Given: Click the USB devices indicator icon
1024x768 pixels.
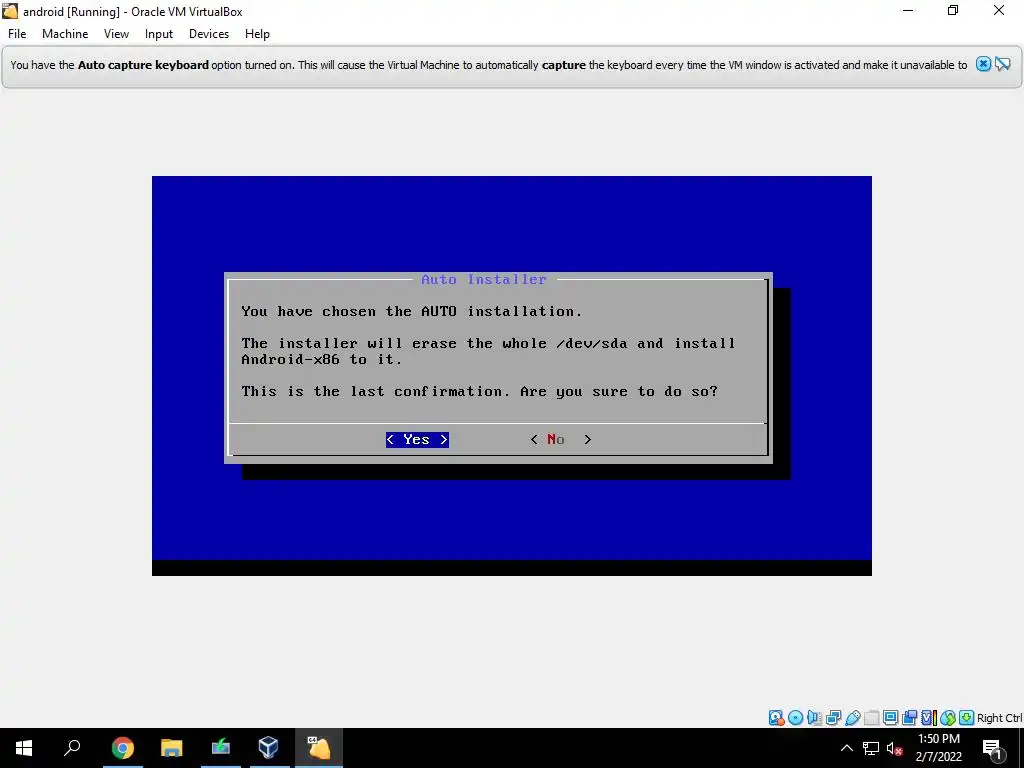Looking at the screenshot, I should [x=852, y=718].
